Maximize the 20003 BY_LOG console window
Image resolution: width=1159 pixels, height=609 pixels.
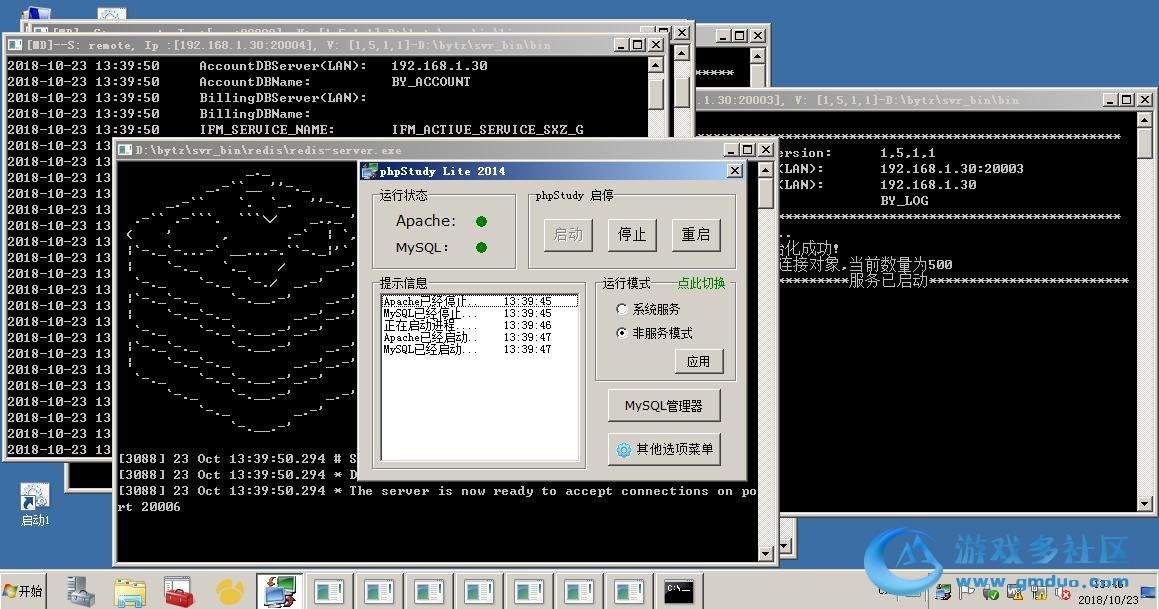[x=1126, y=100]
